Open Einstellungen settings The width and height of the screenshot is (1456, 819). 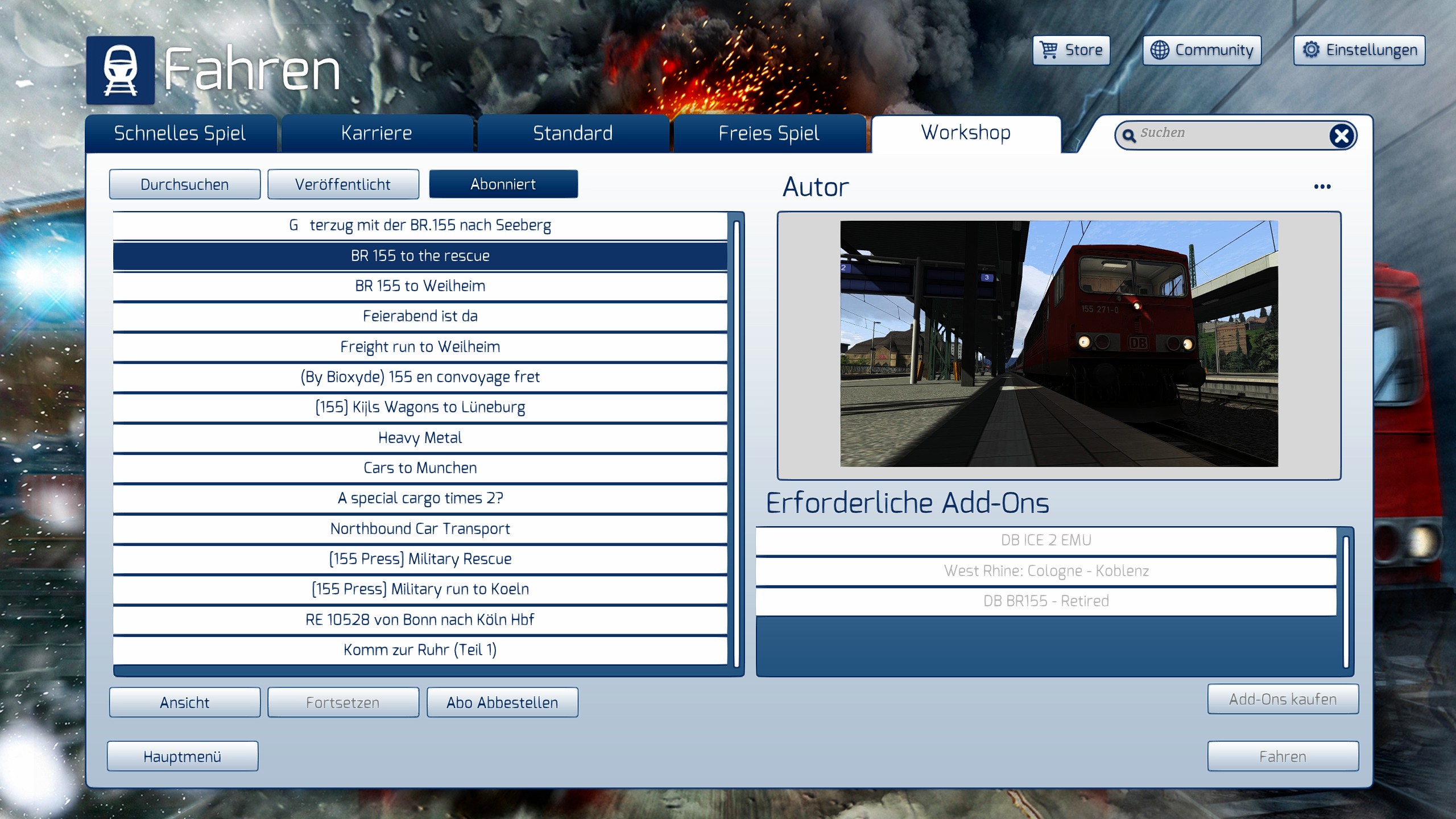(1359, 50)
